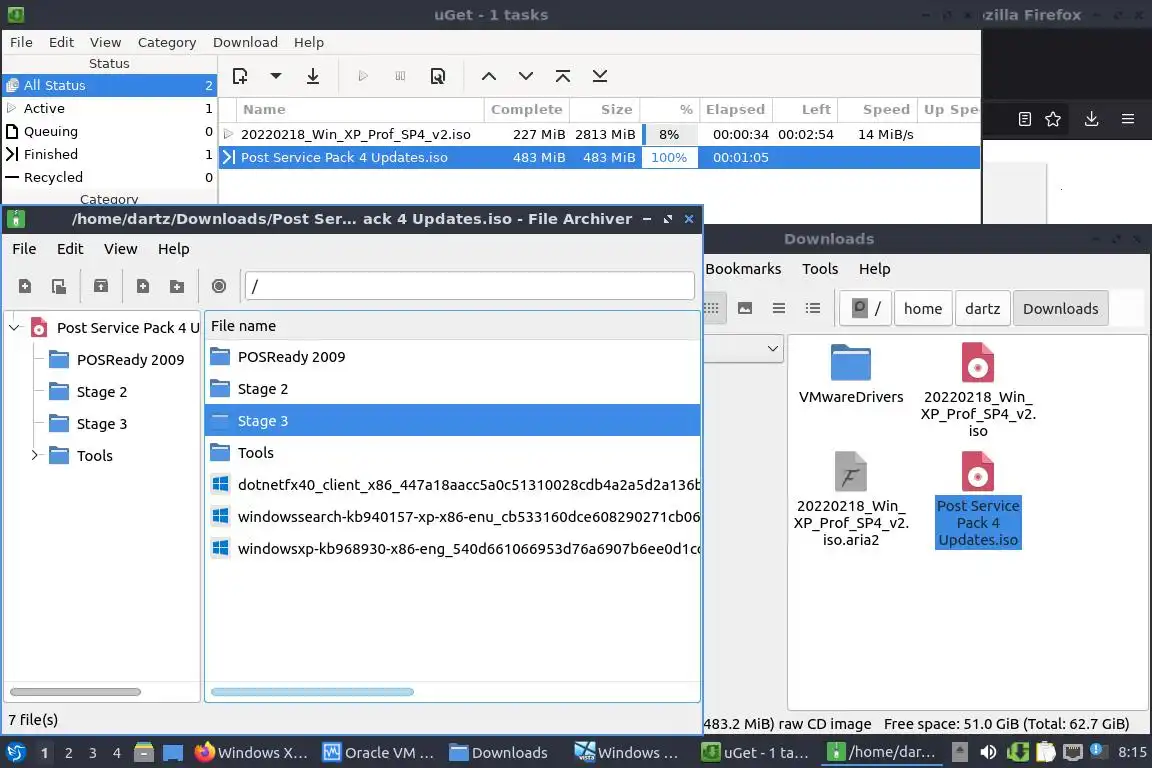
Task: Collapse Post Service Pack 4 tree root
Action: point(15,328)
